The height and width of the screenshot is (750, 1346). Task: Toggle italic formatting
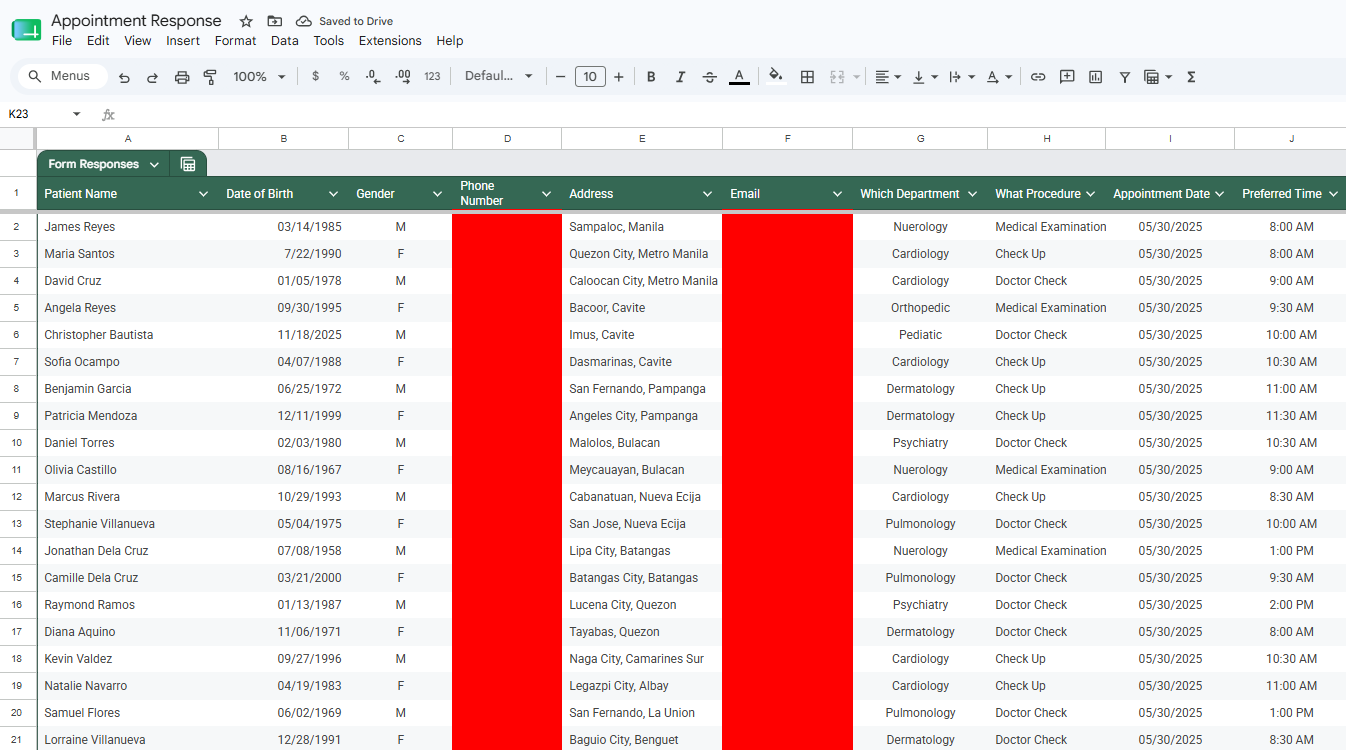pyautogui.click(x=681, y=77)
